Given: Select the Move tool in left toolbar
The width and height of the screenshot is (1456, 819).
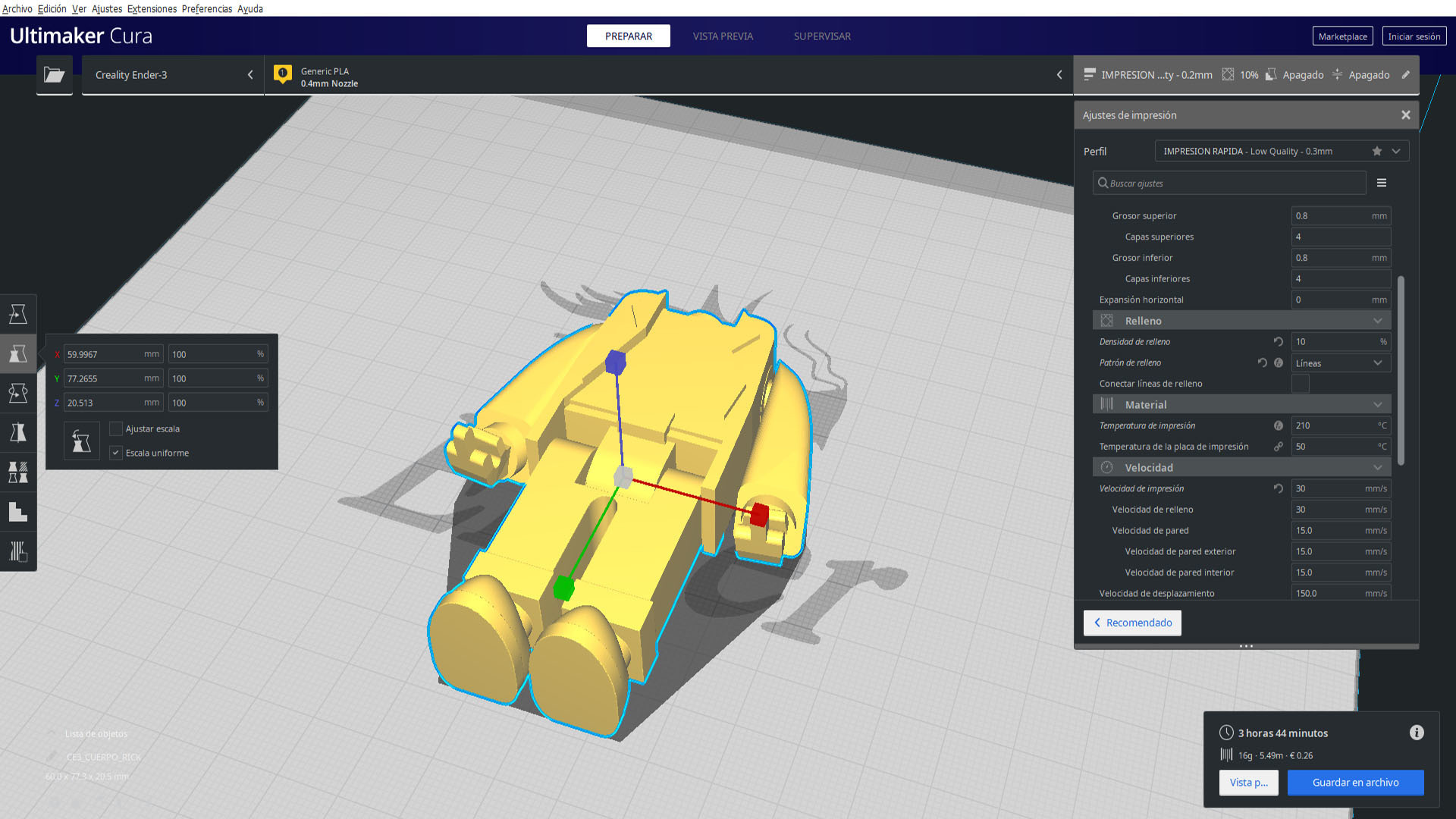Looking at the screenshot, I should [x=18, y=314].
